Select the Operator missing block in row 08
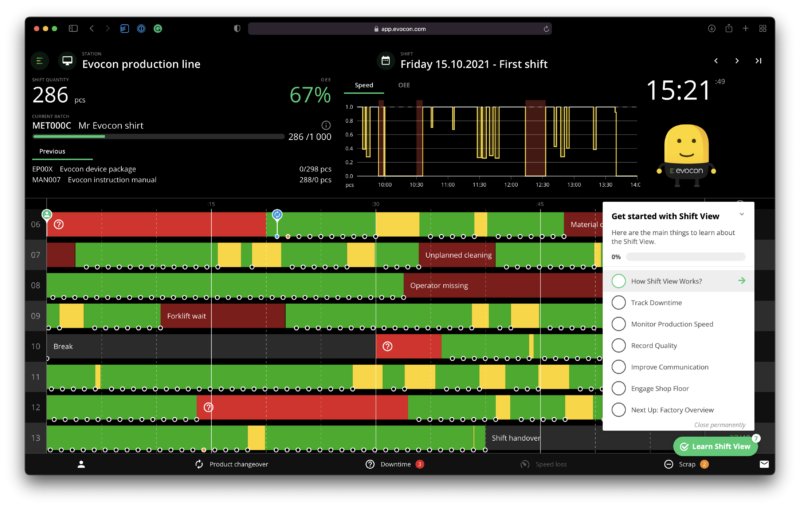Image resolution: width=800 pixels, height=508 pixels. [x=503, y=285]
